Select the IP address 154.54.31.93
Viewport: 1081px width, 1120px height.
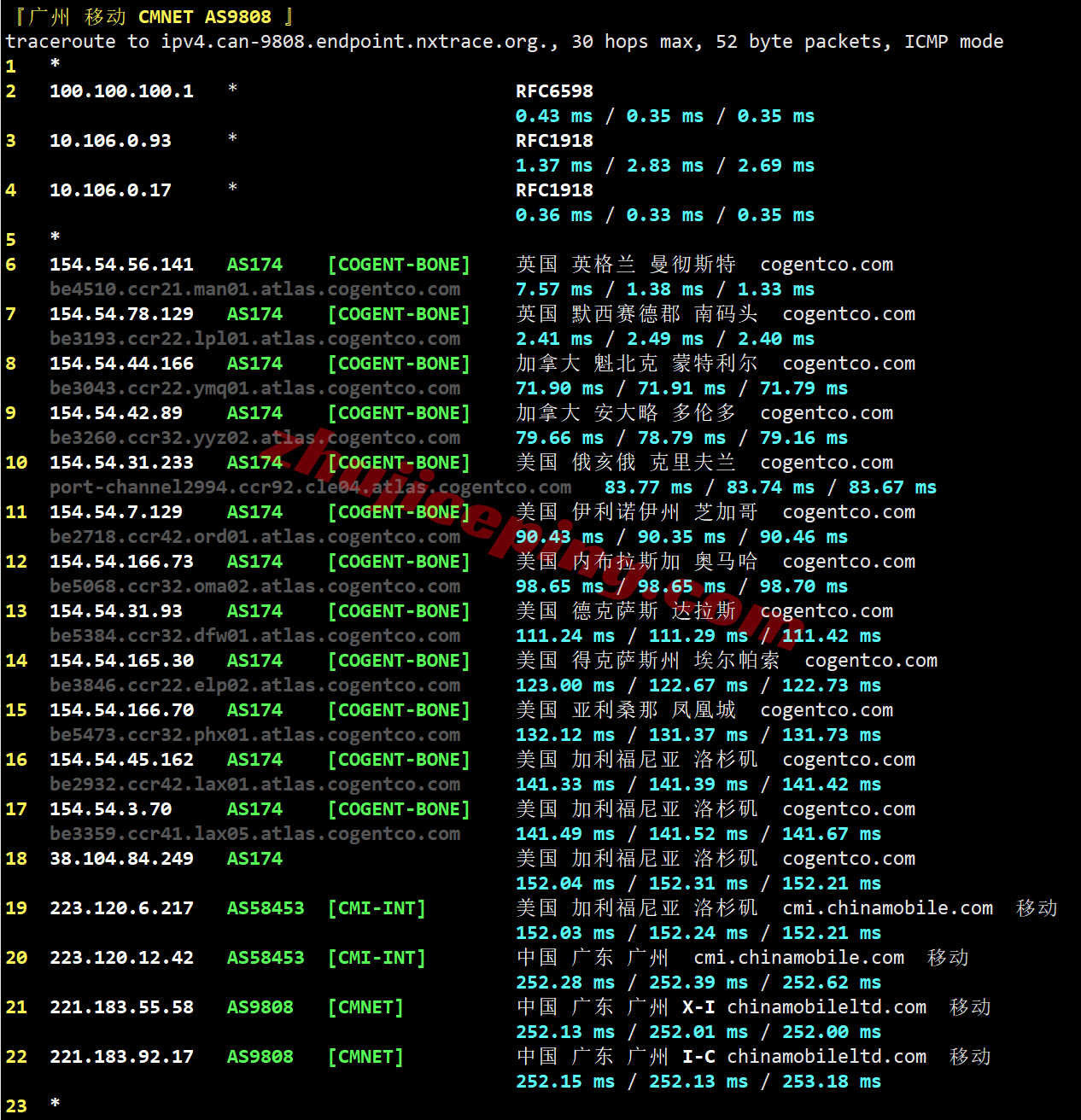(116, 611)
